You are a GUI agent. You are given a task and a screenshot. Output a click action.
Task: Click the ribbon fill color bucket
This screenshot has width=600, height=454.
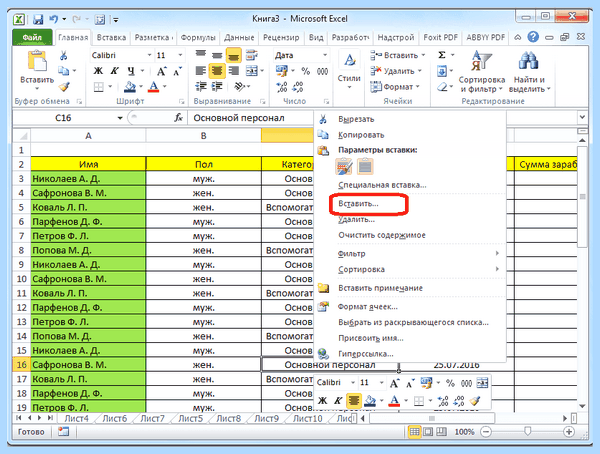[130, 87]
